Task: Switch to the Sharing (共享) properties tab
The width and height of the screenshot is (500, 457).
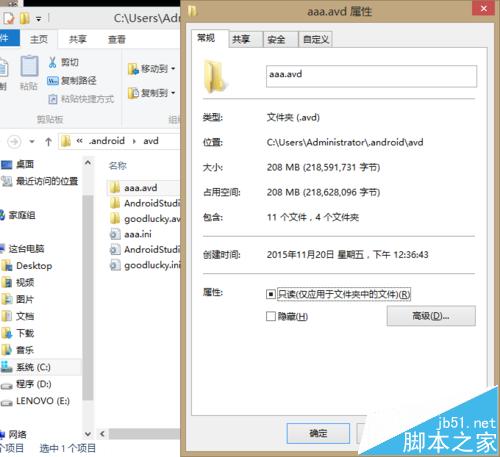Action: (245, 40)
